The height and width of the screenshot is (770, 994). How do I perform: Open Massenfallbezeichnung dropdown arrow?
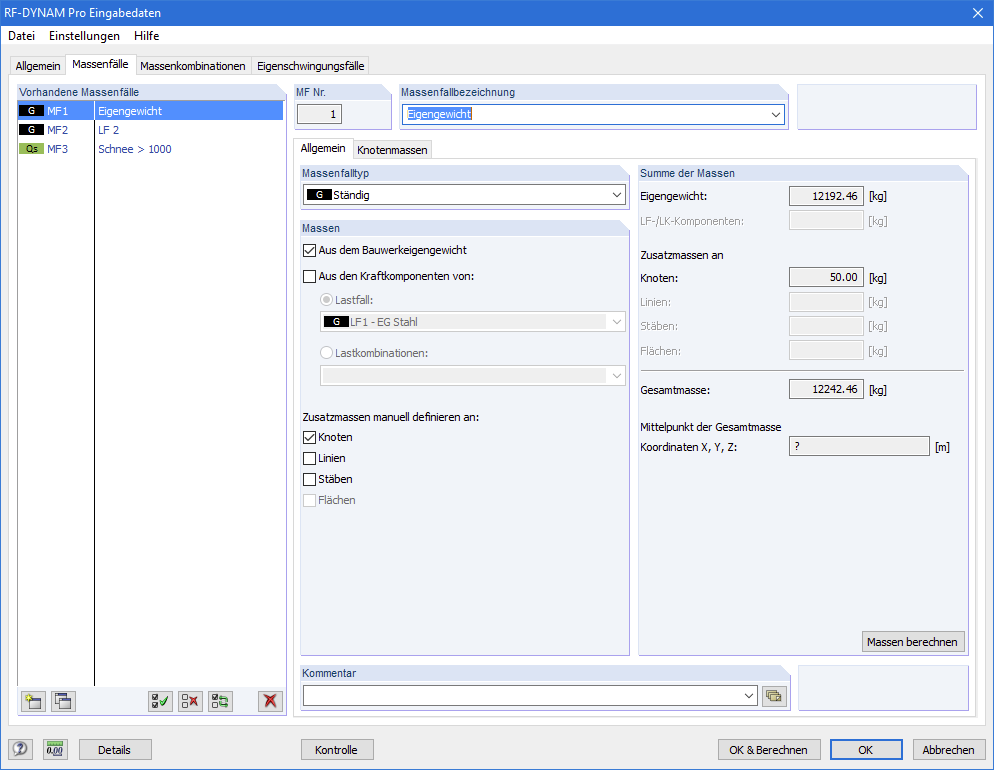pyautogui.click(x=775, y=115)
